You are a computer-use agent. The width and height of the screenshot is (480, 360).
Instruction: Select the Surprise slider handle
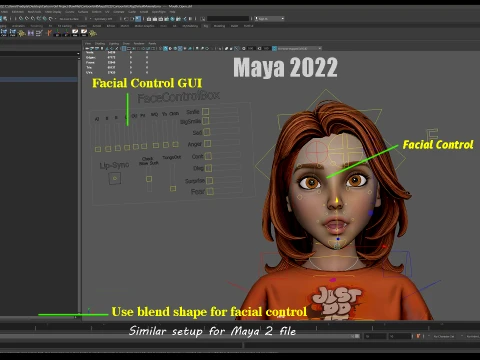coord(209,181)
